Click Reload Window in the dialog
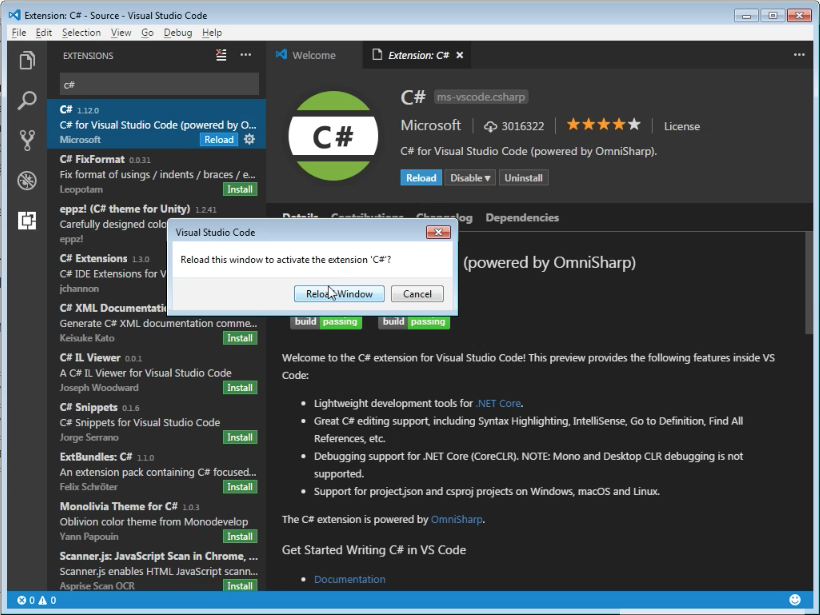This screenshot has height=615, width=820. pos(339,294)
